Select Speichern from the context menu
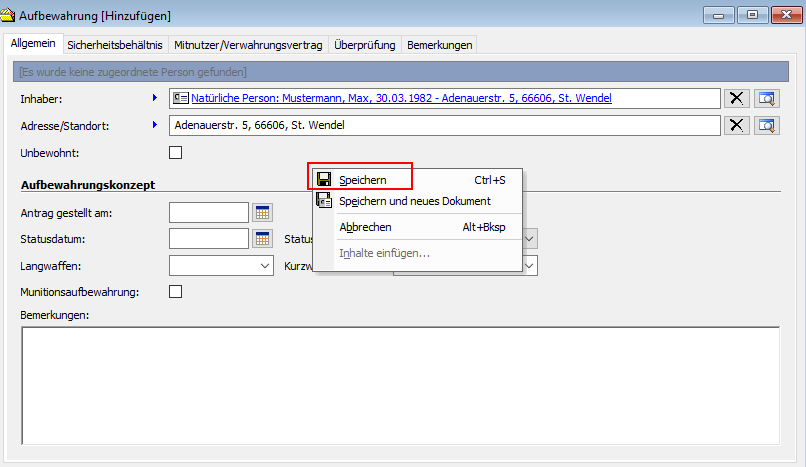Viewport: 806px width, 467px height. [362, 180]
